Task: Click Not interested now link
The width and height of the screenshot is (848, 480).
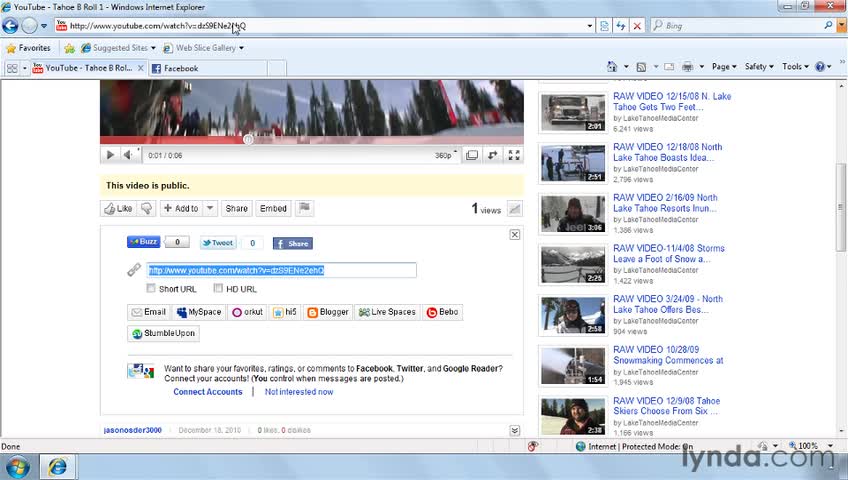Action: tap(299, 392)
